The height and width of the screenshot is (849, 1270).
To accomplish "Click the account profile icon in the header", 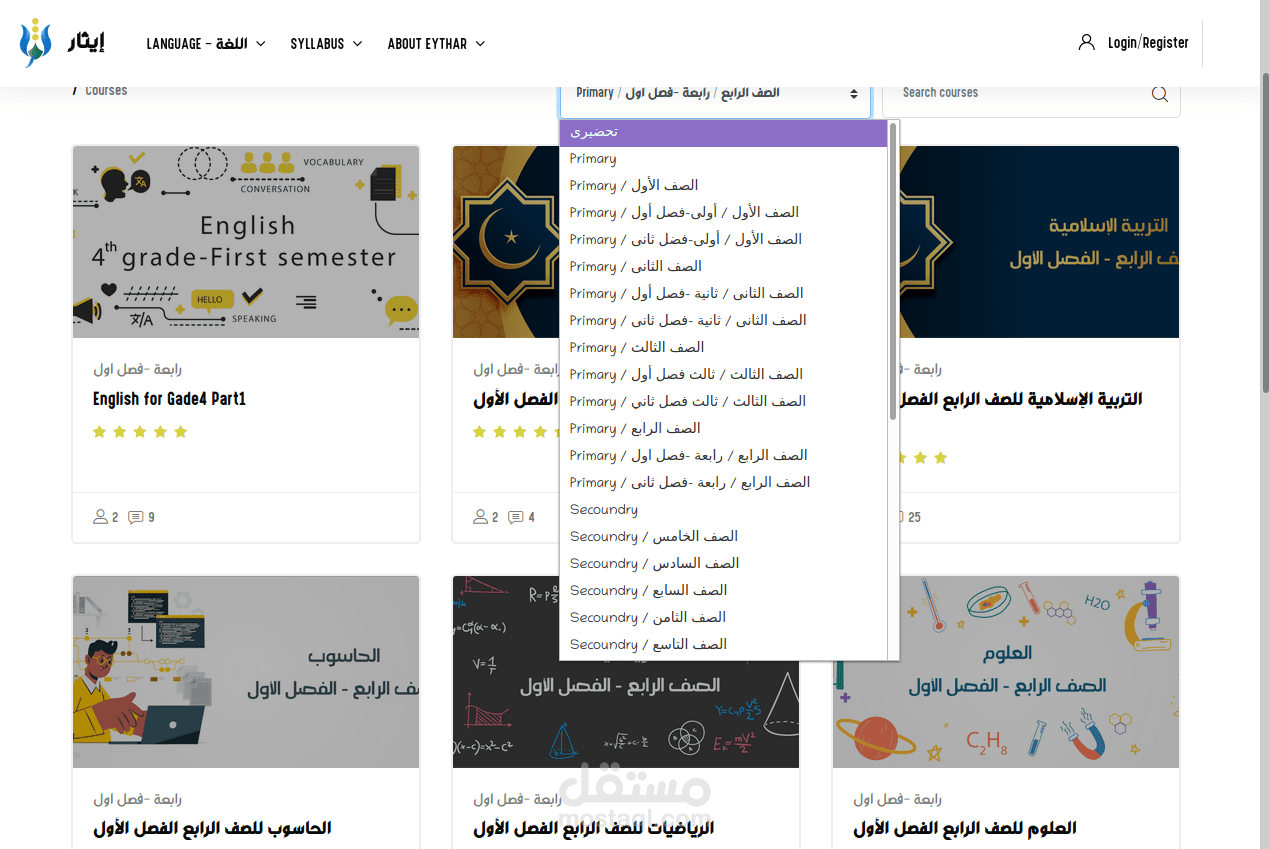I will click(x=1086, y=42).
